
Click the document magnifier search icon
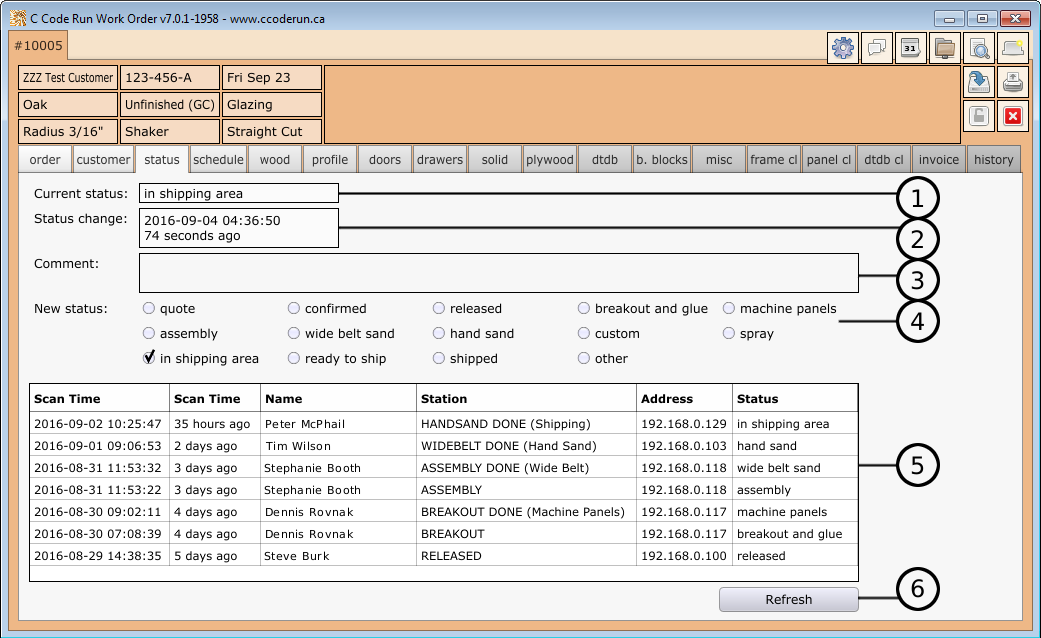(979, 47)
